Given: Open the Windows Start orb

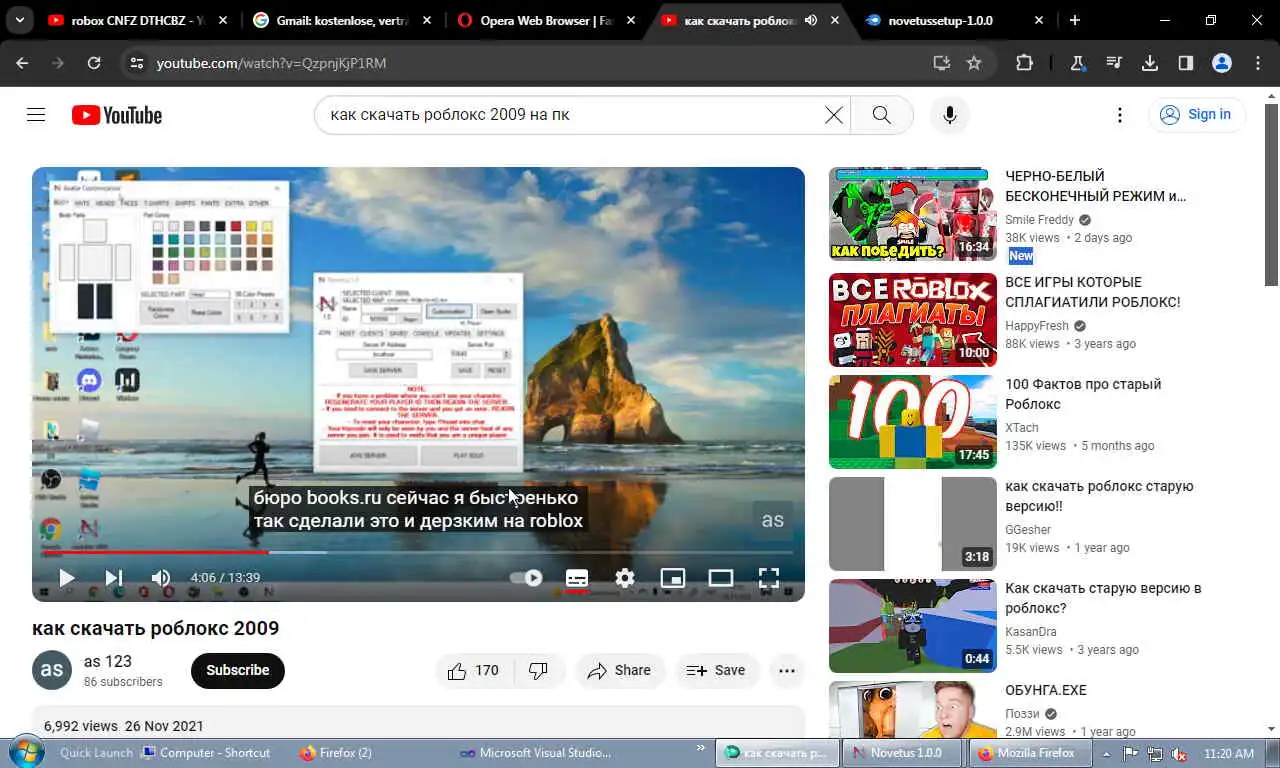Looking at the screenshot, I should [x=26, y=752].
